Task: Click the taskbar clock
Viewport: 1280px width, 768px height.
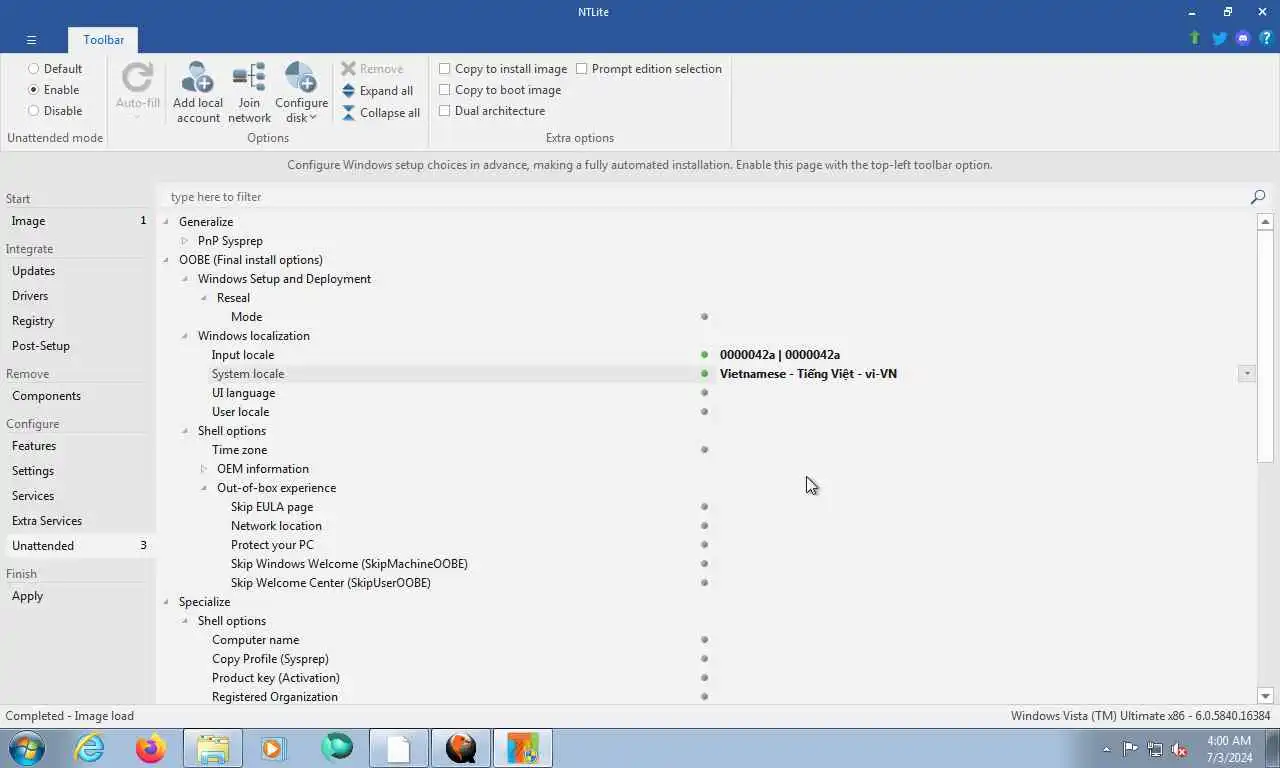Action: (1229, 749)
